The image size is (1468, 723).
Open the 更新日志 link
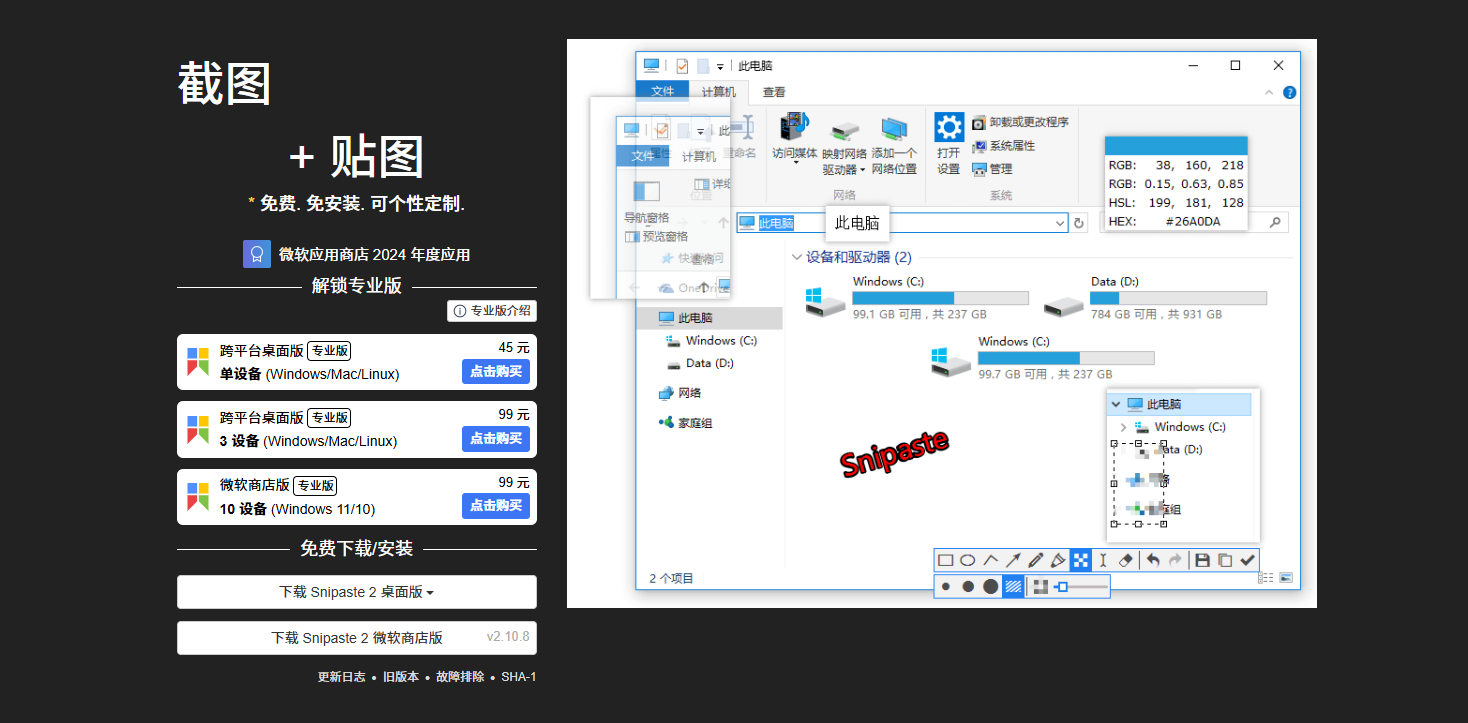342,677
